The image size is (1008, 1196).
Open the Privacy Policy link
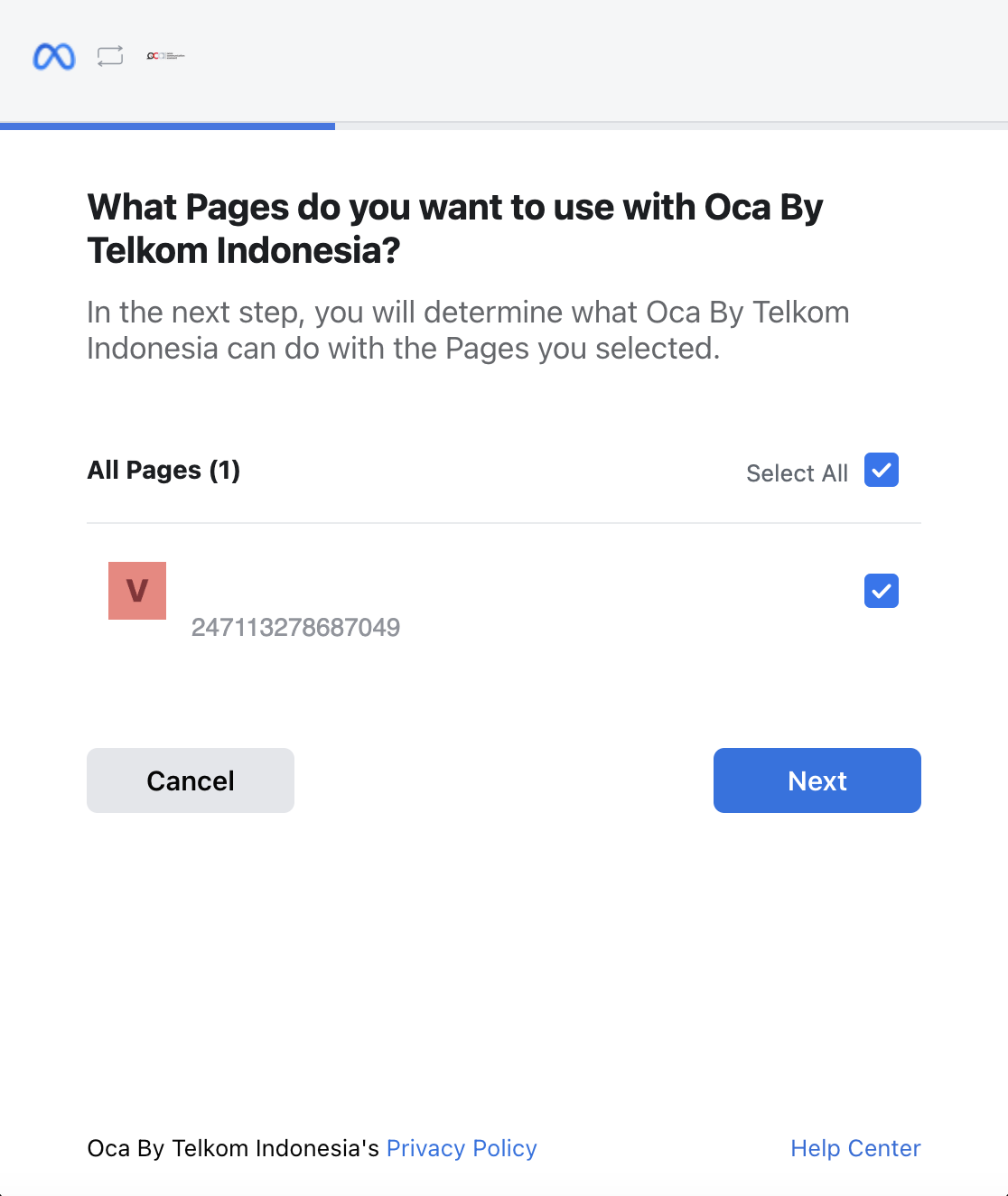click(462, 1148)
